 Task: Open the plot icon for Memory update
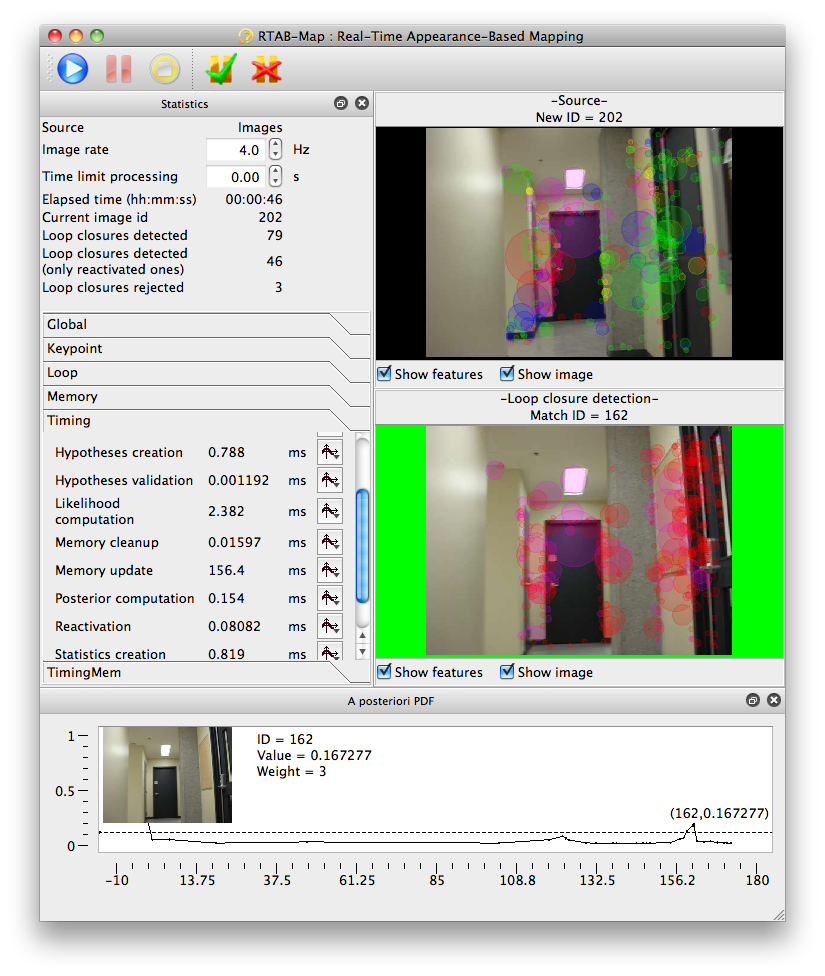click(x=330, y=570)
